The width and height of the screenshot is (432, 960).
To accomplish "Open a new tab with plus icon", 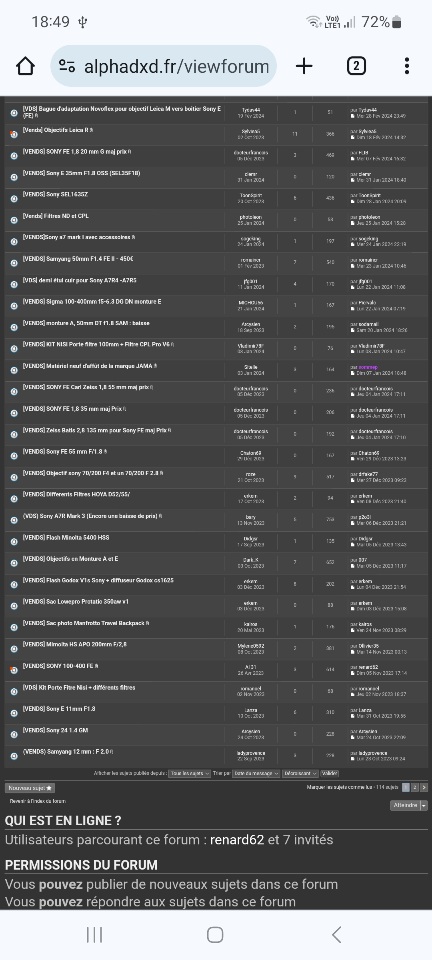I will 304,66.
